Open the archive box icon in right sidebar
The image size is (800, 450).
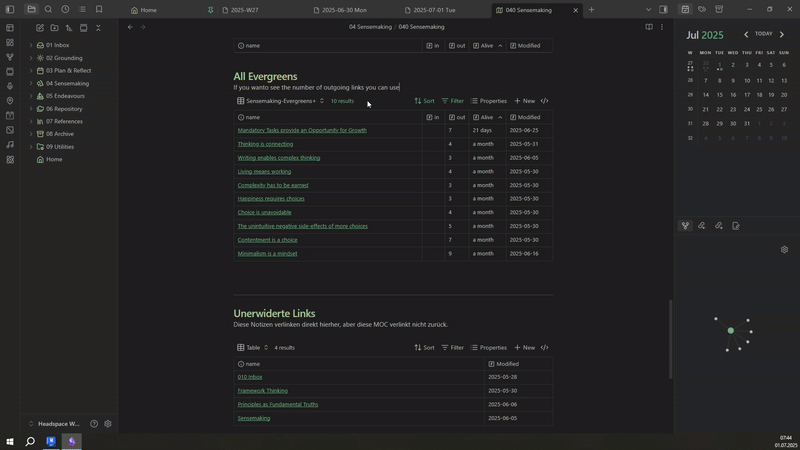(719, 9)
